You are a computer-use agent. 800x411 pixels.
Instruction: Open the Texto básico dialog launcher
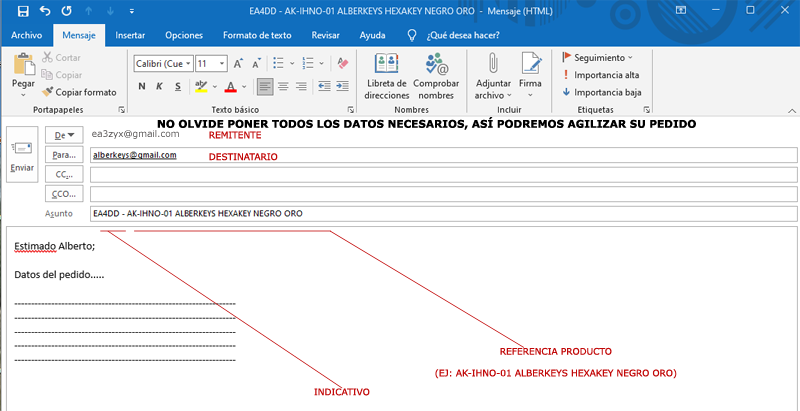point(351,109)
